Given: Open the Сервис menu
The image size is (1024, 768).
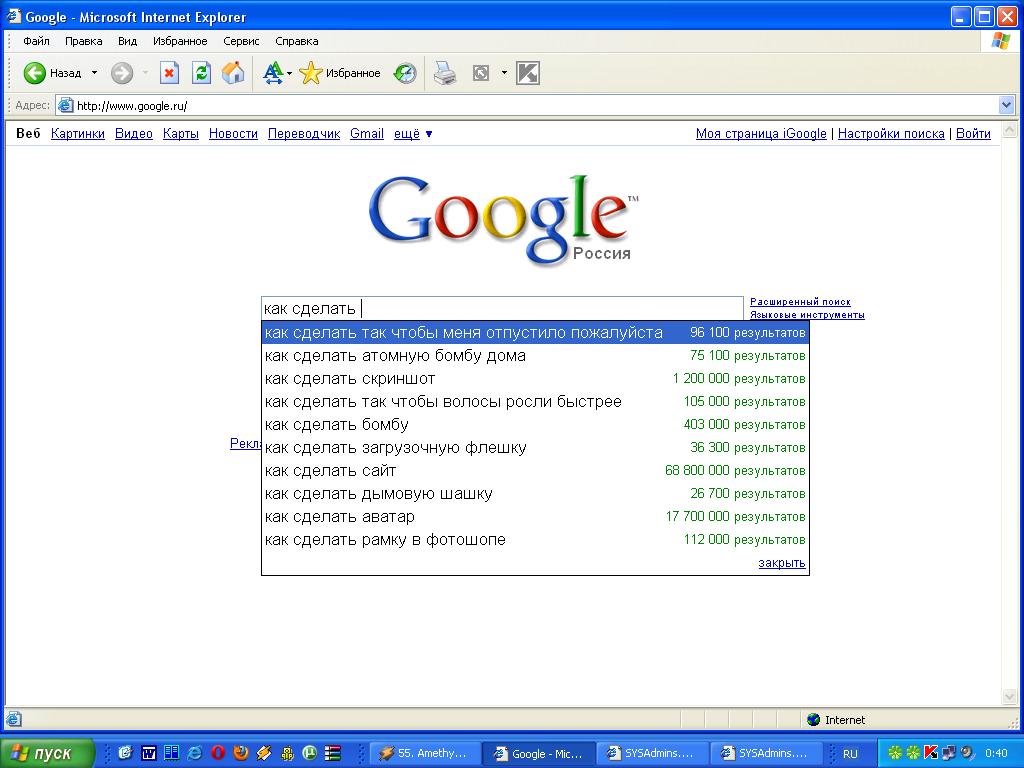Looking at the screenshot, I should pyautogui.click(x=241, y=41).
